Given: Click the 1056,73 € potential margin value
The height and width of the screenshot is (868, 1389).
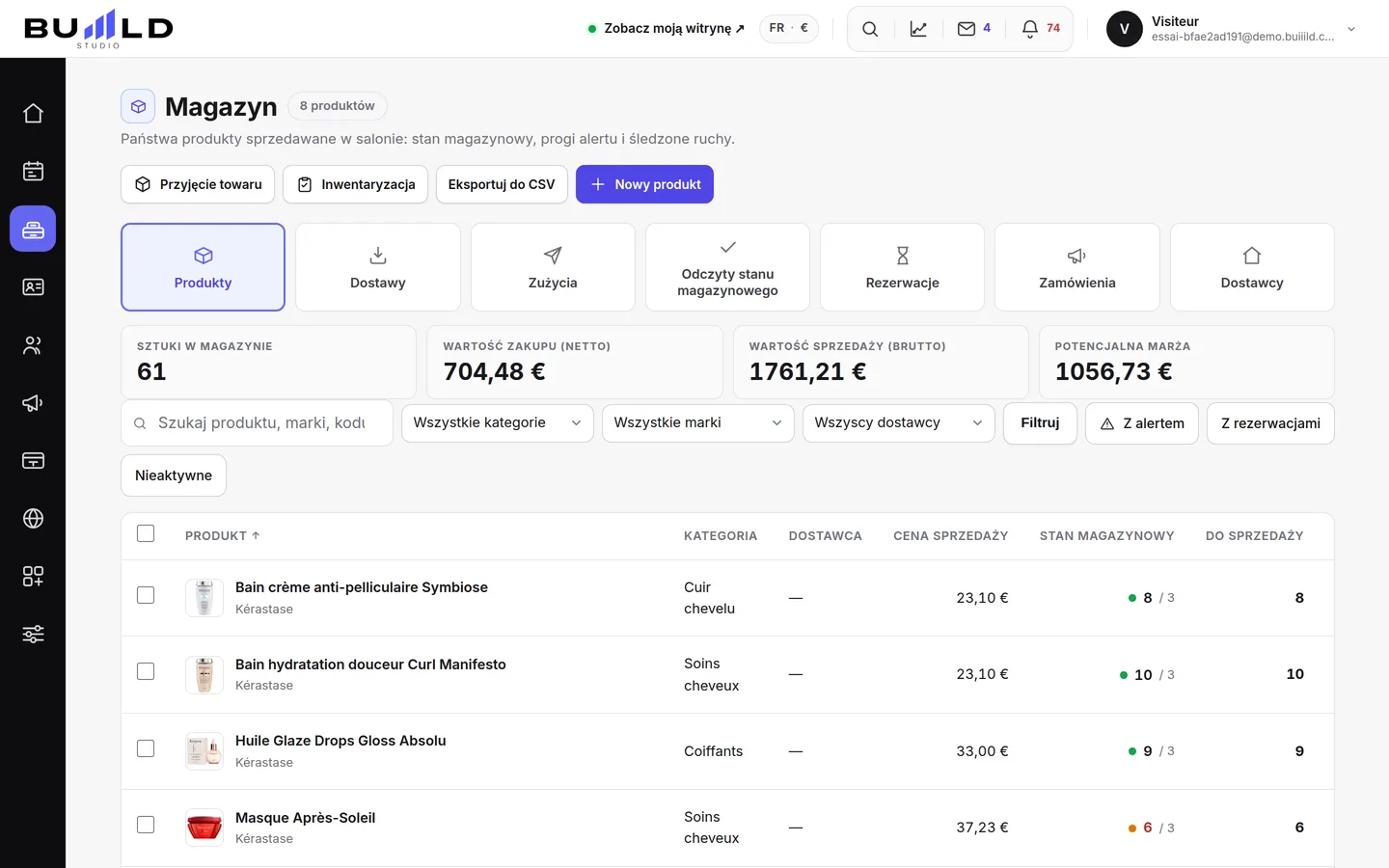Looking at the screenshot, I should pos(1113,371).
